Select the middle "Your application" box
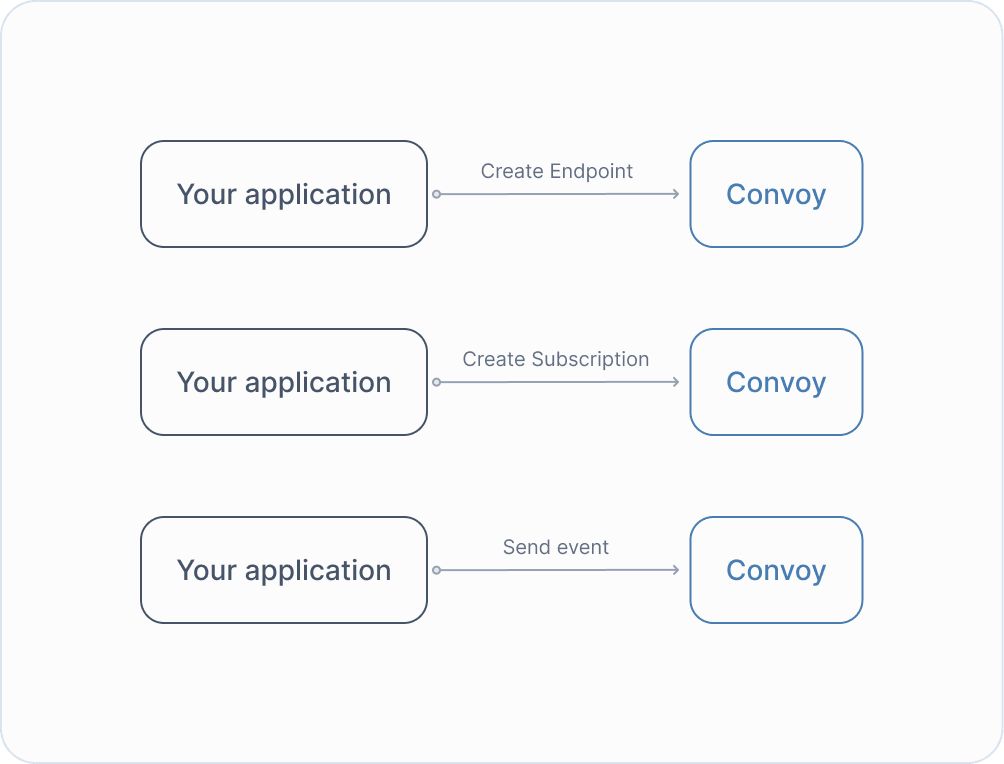 point(284,382)
